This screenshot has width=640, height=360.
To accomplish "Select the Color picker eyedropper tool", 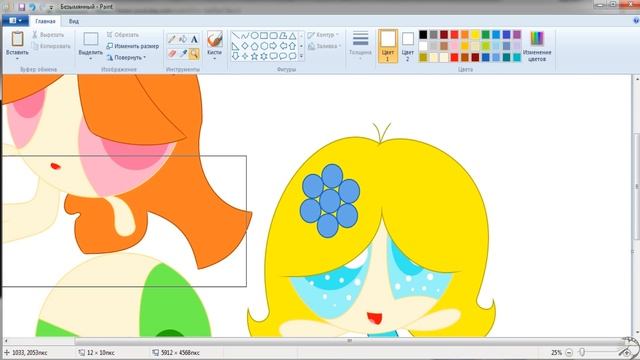I will click(183, 53).
